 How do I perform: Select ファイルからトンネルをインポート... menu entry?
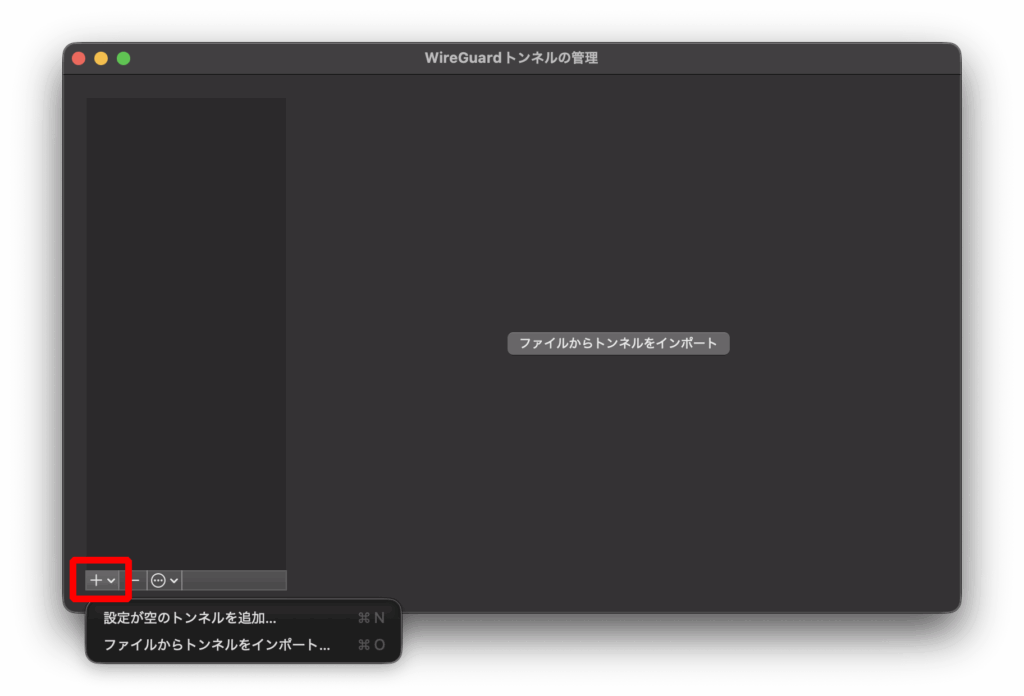(x=216, y=645)
